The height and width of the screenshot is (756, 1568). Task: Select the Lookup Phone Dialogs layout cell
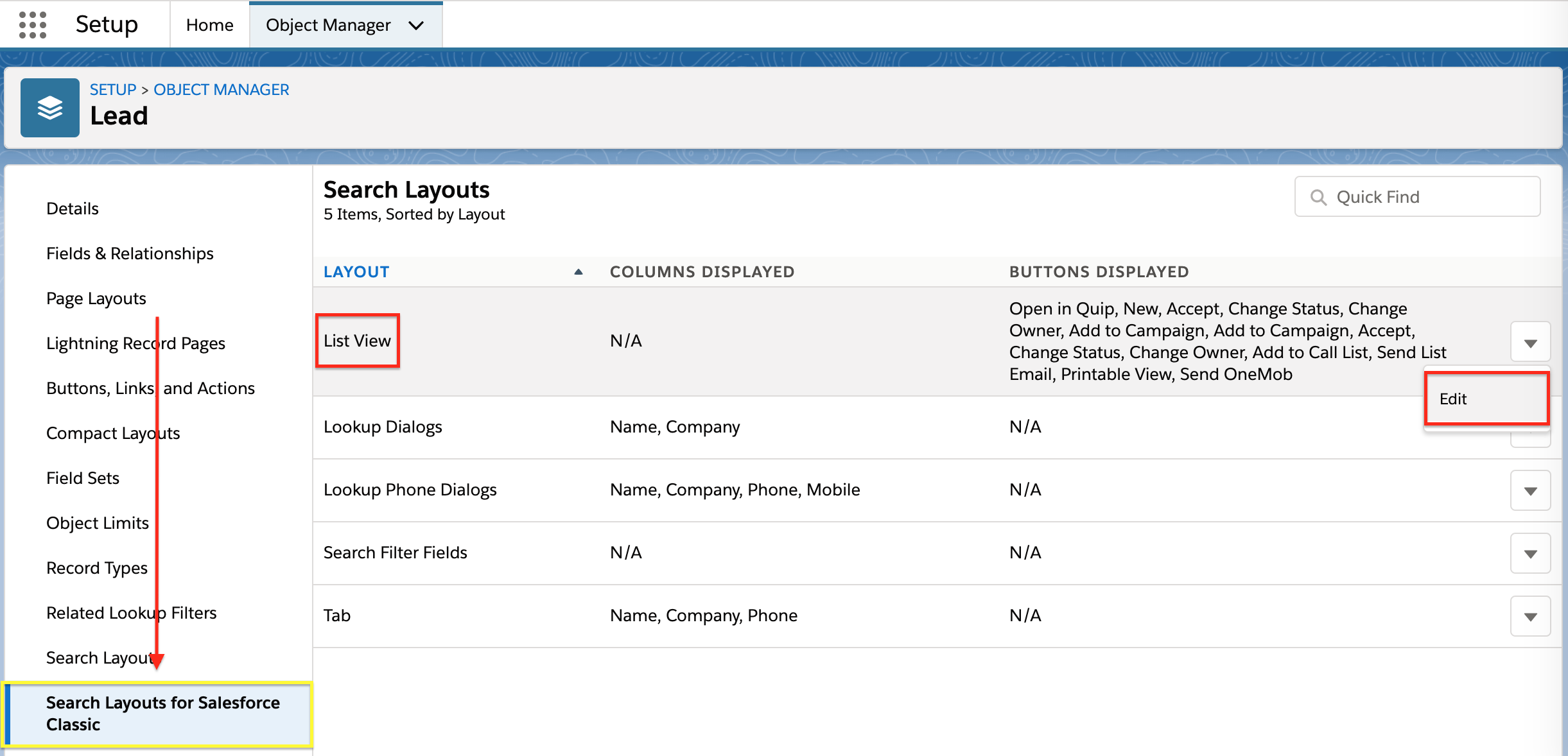click(x=410, y=490)
